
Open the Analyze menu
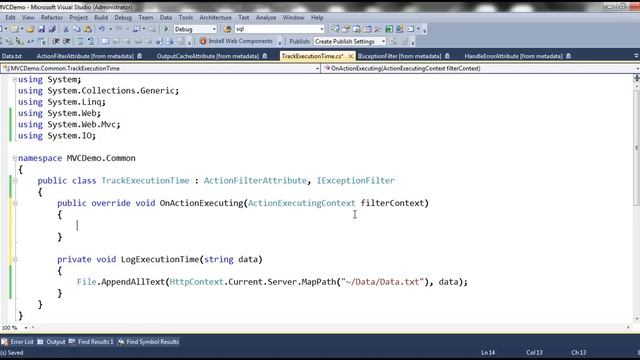pos(266,18)
